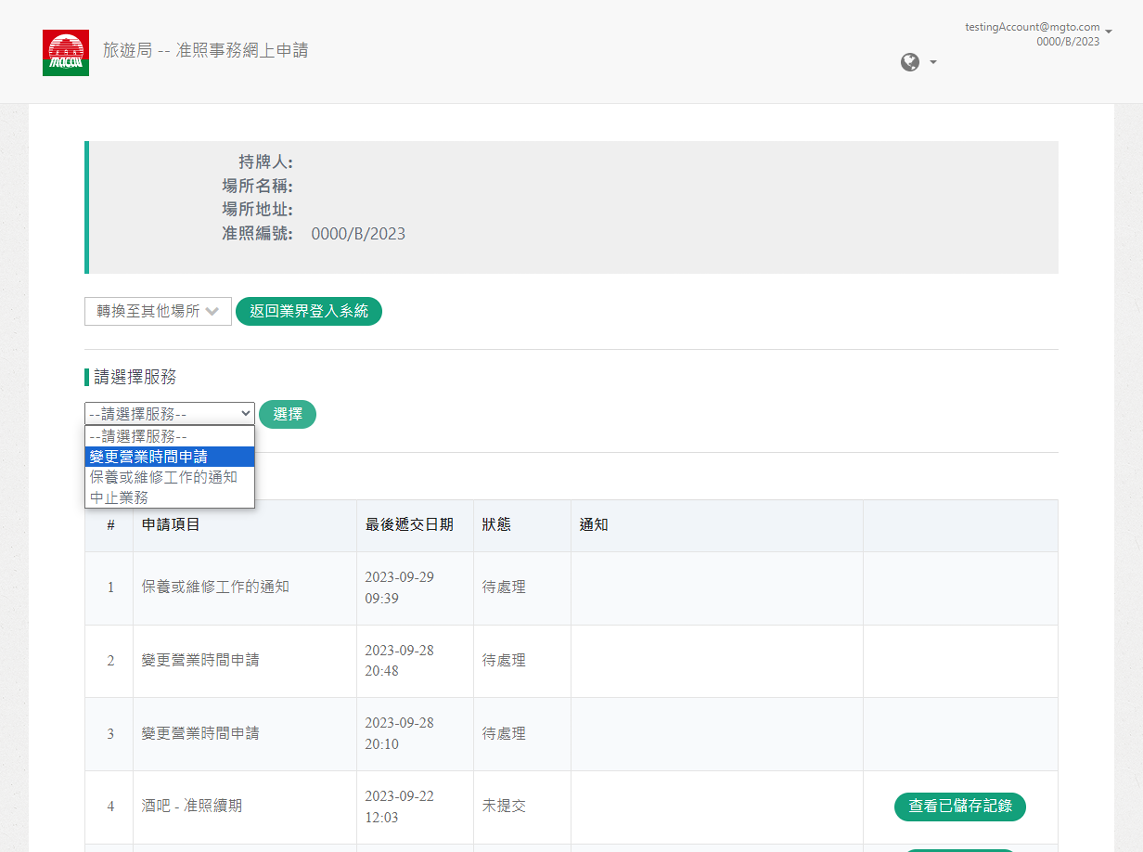Click the 通知 column header
The height and width of the screenshot is (852, 1143).
(x=594, y=525)
